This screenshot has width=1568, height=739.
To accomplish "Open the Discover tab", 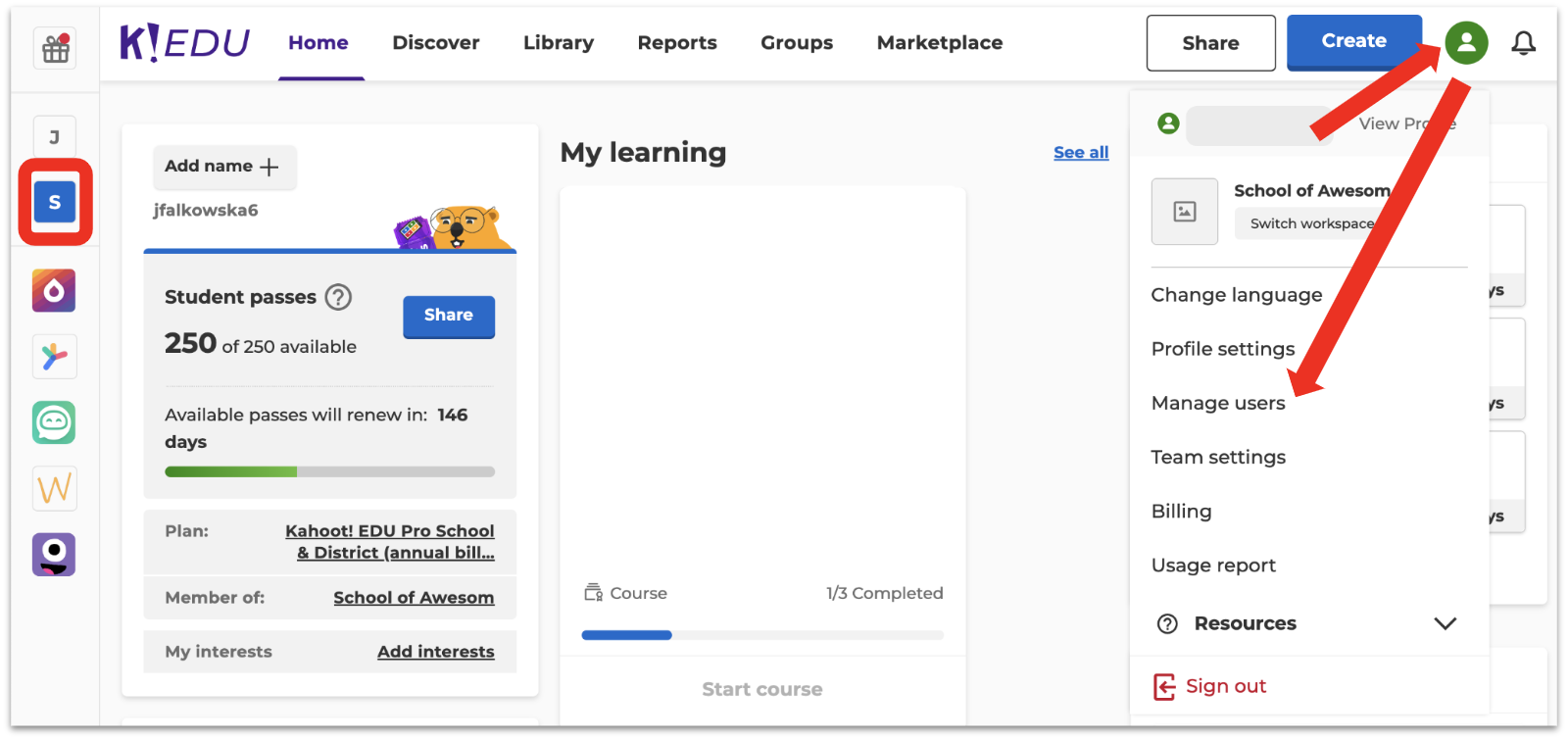I will coord(436,43).
